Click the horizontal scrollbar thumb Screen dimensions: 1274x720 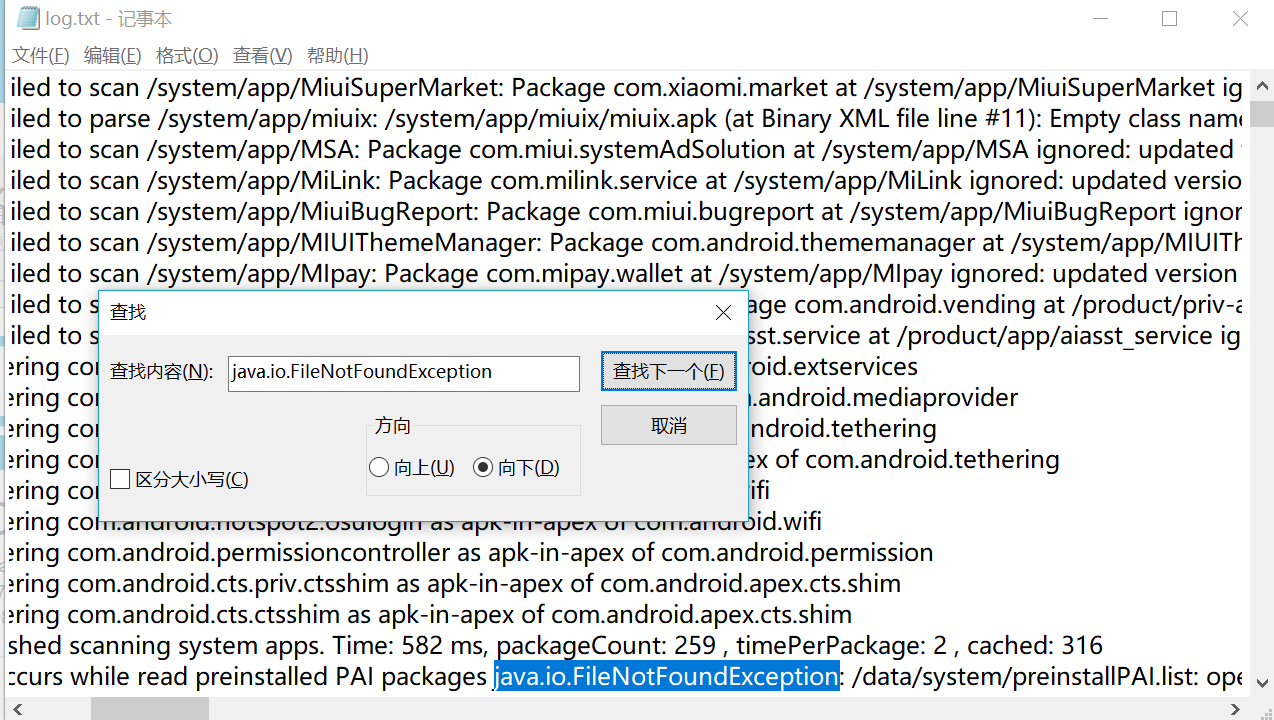click(x=150, y=709)
